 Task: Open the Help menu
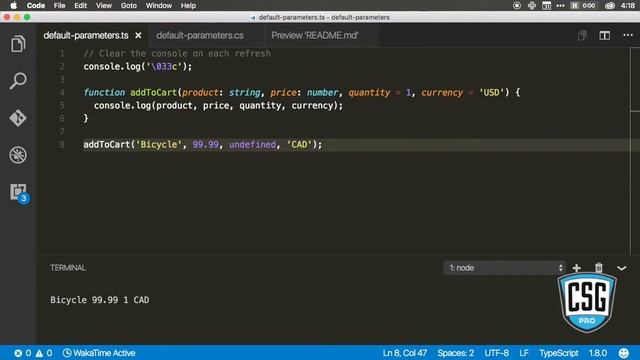[188, 5]
